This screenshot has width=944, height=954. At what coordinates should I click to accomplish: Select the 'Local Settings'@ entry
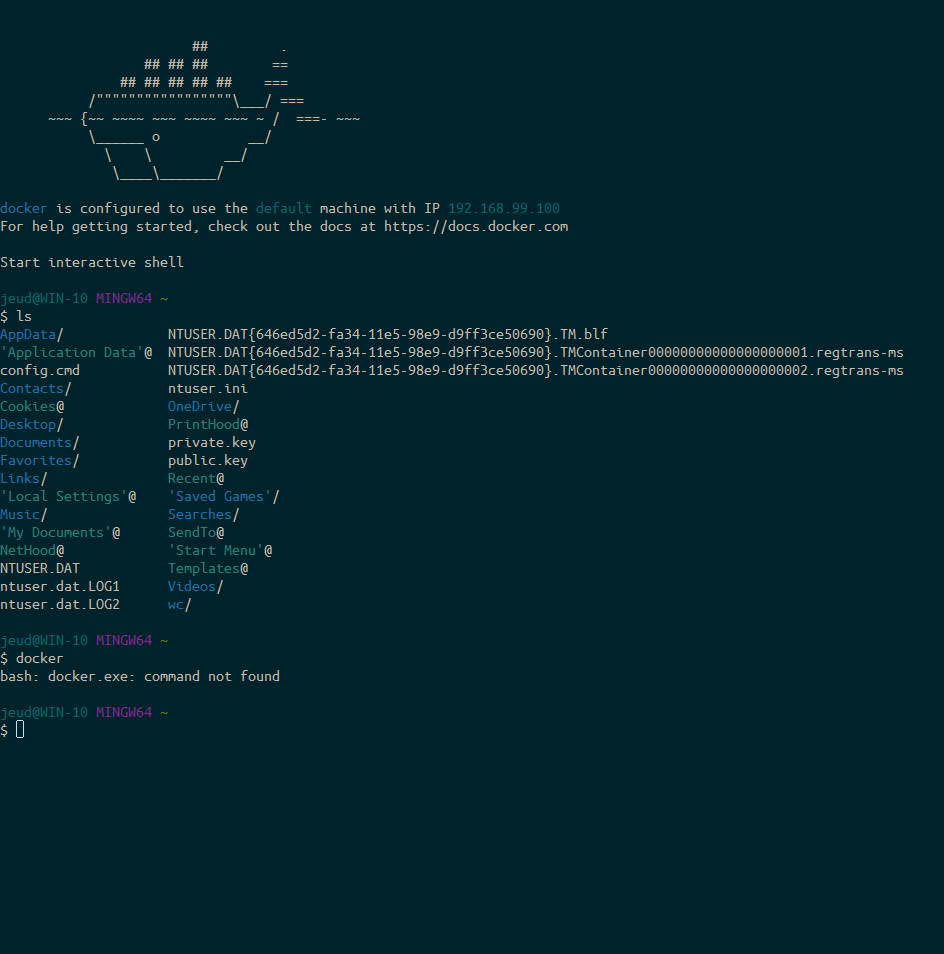point(68,496)
